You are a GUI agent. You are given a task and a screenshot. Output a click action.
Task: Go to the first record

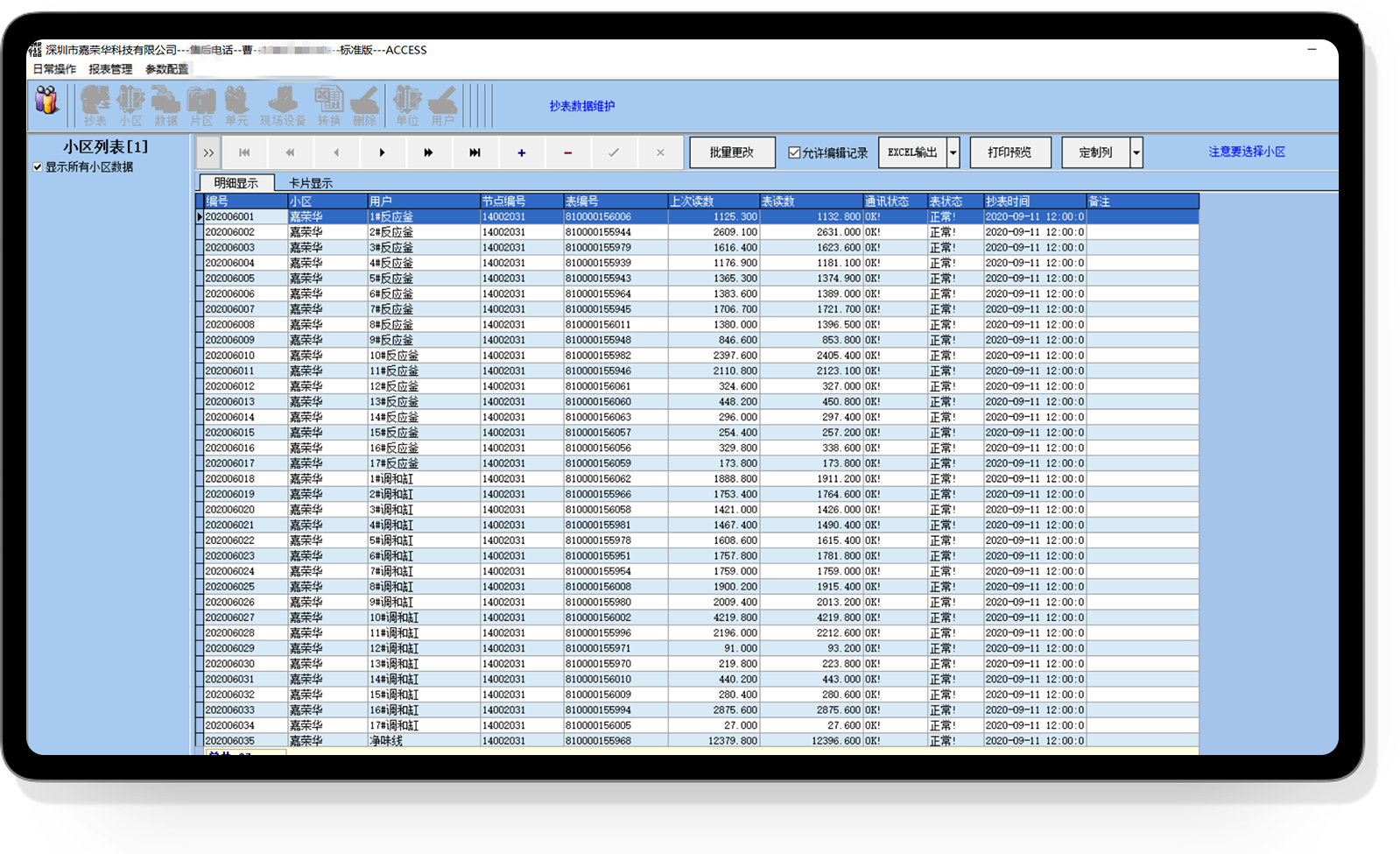click(x=244, y=152)
